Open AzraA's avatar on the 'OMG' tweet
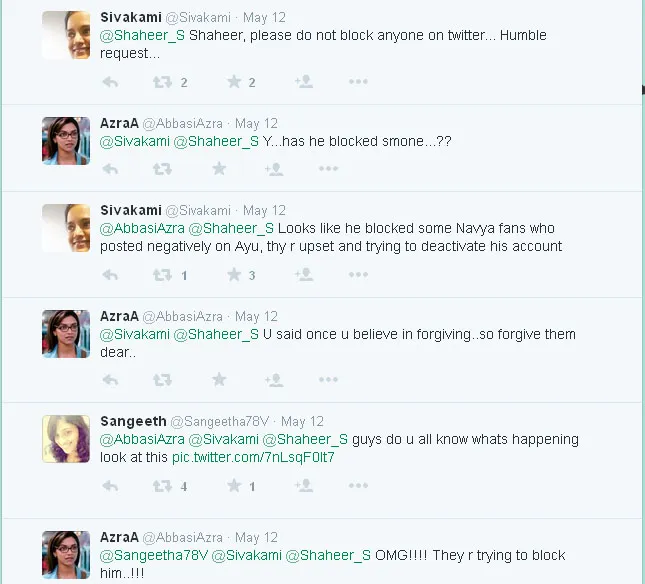Screen dimensions: 645x584 67,555
